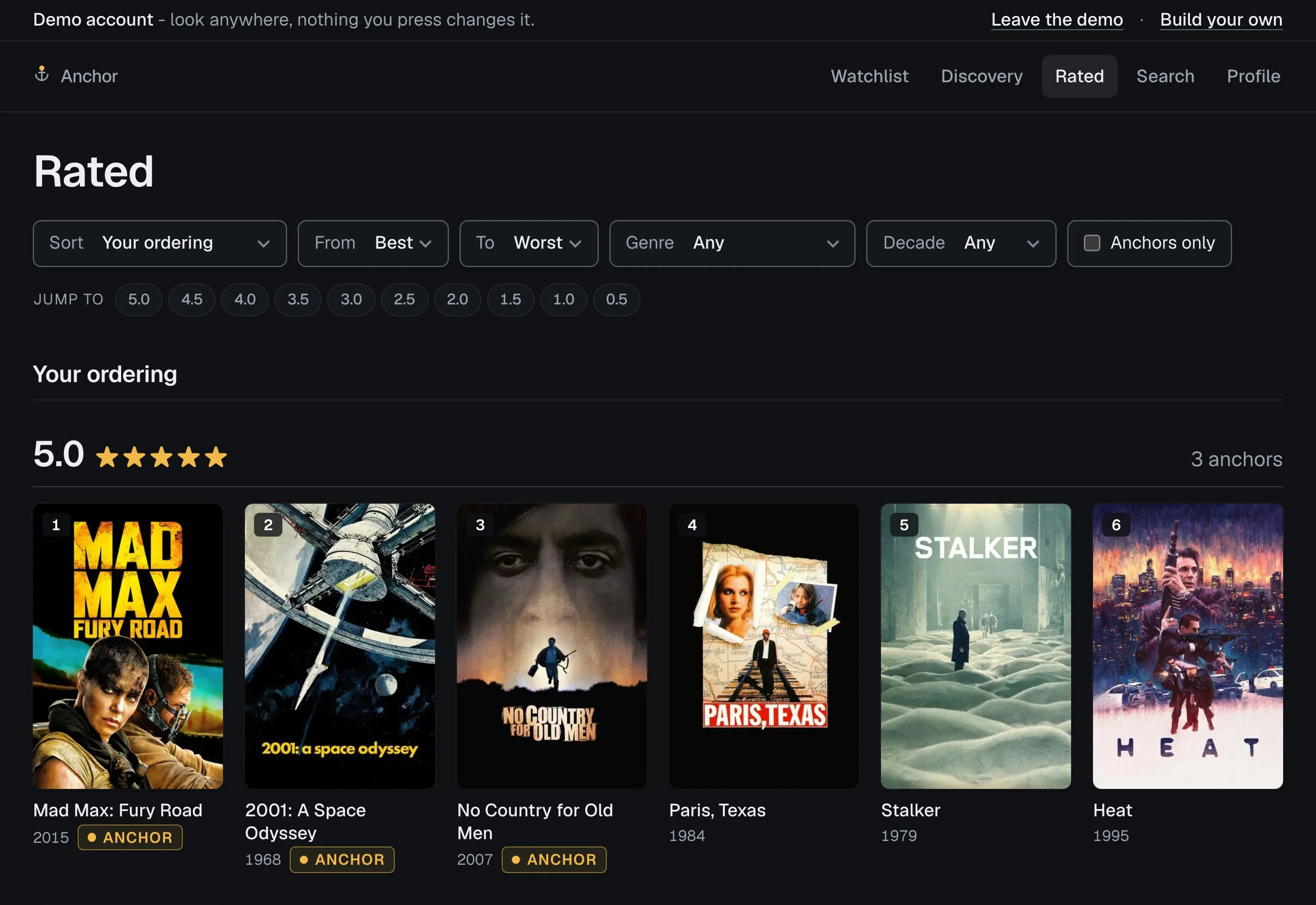The height and width of the screenshot is (905, 1316).
Task: Open the Watchlist tab
Action: (x=870, y=76)
